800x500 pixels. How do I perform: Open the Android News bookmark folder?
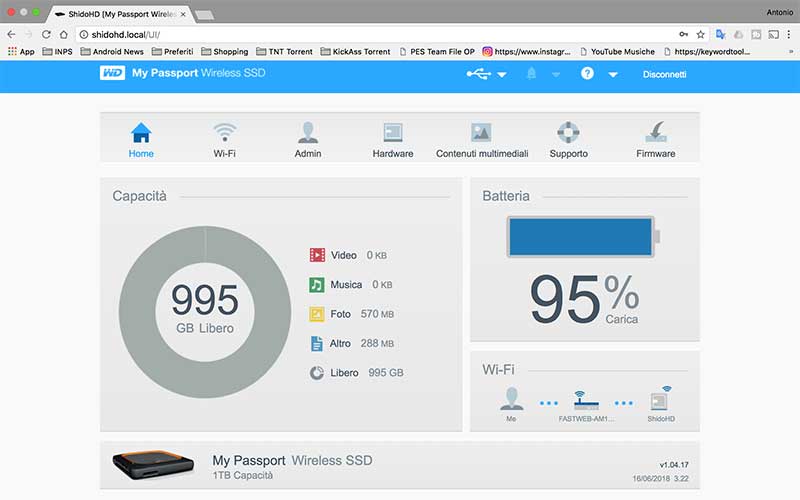pyautogui.click(x=112, y=52)
